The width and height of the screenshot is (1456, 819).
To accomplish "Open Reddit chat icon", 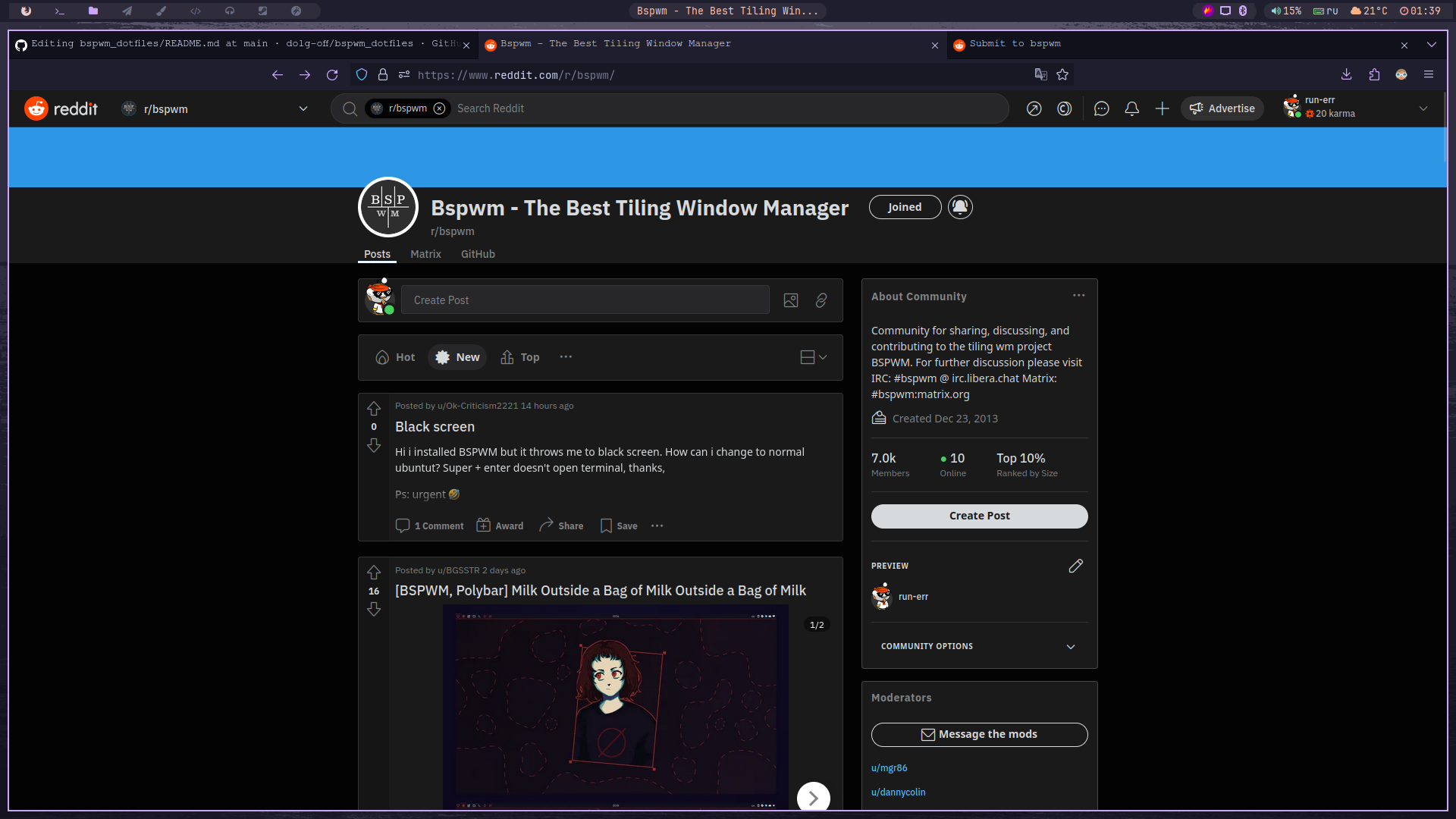I will 1101,109.
